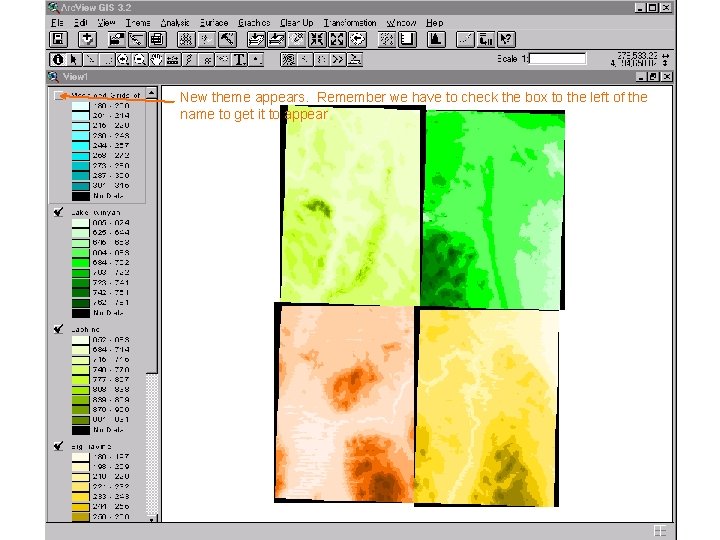Click the Add Theme plus icon
The image size is (720, 540).
87,39
